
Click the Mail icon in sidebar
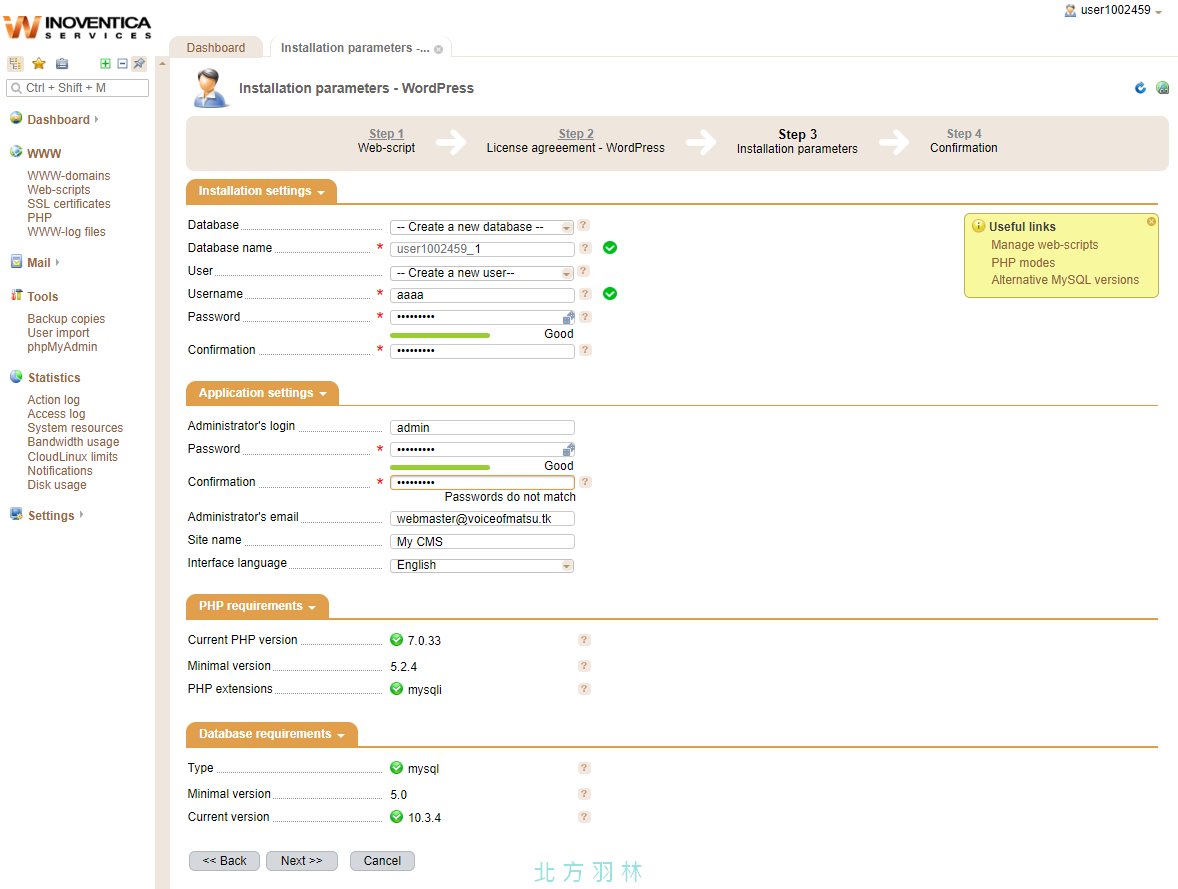tap(16, 262)
